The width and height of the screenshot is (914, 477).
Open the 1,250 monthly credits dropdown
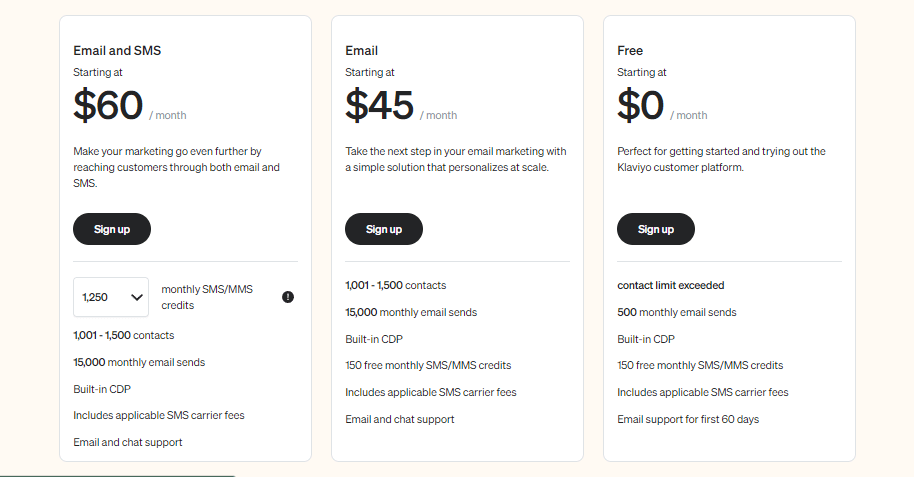pyautogui.click(x=110, y=297)
